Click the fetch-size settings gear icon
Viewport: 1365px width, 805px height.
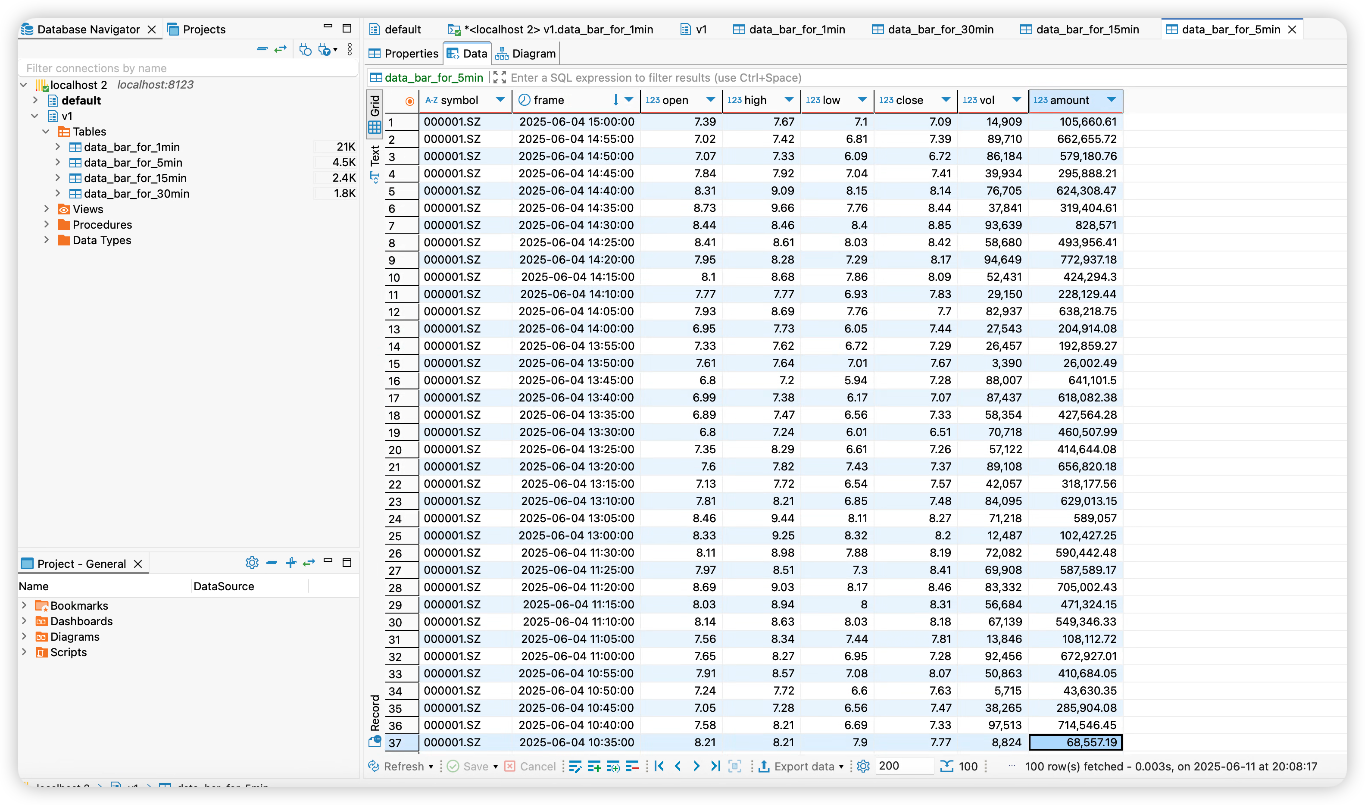coord(863,766)
